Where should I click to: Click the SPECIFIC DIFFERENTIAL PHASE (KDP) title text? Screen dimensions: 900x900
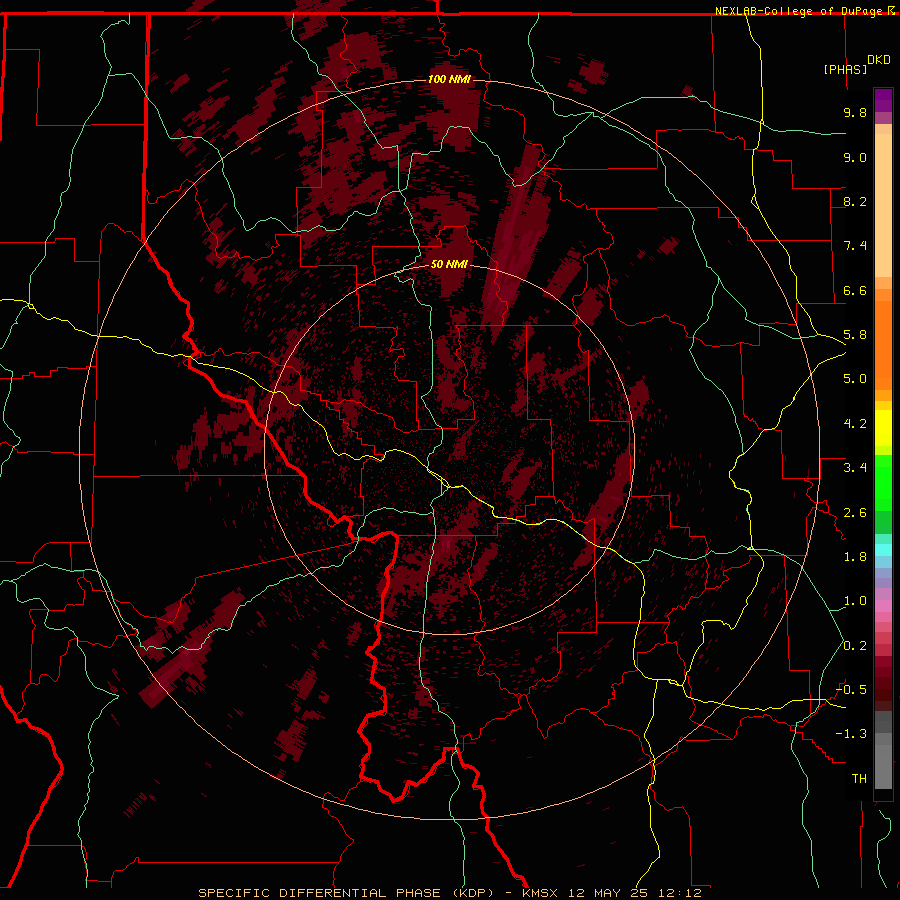pyautogui.click(x=346, y=893)
